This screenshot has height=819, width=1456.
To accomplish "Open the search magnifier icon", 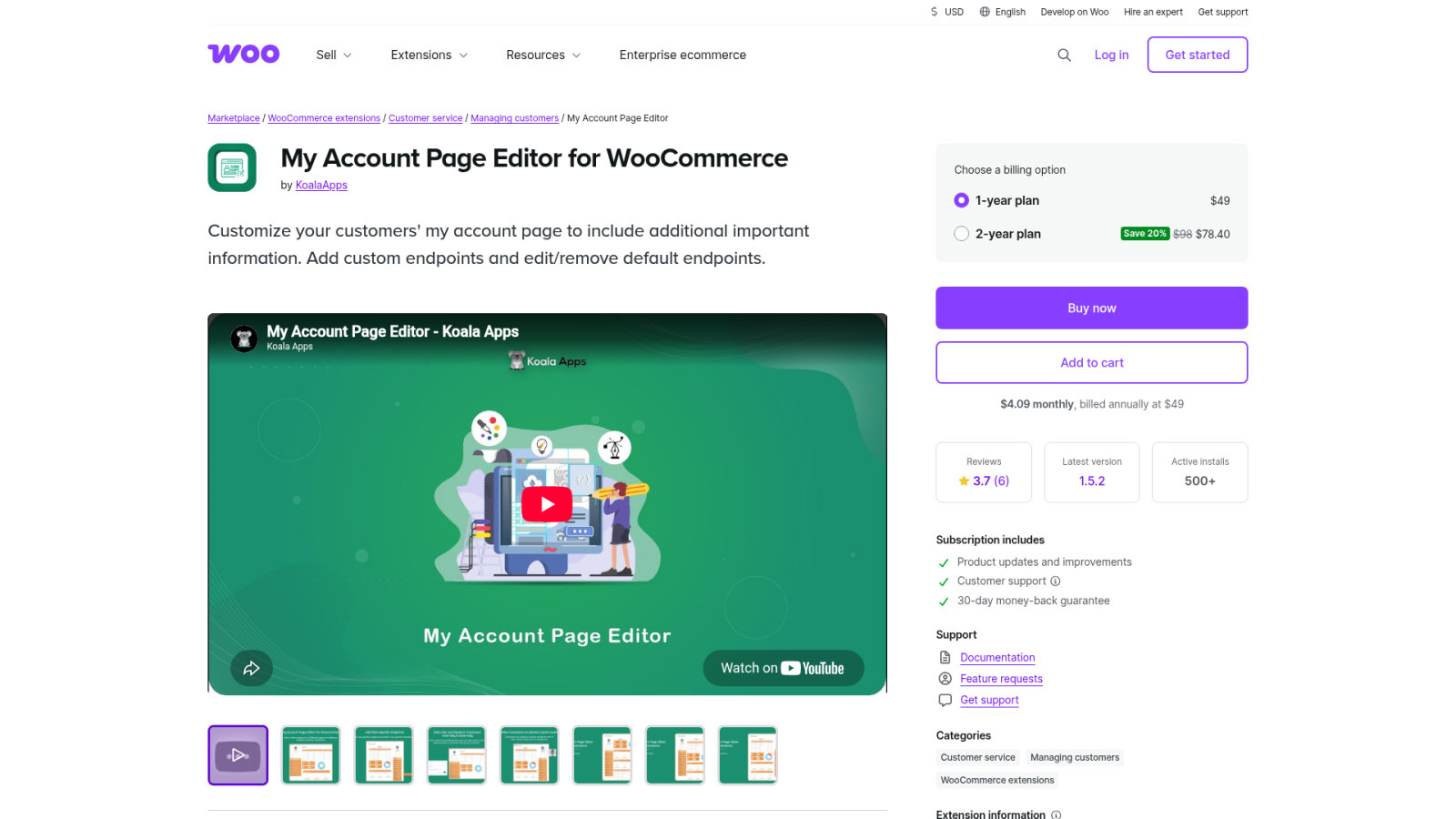I will pos(1064,56).
